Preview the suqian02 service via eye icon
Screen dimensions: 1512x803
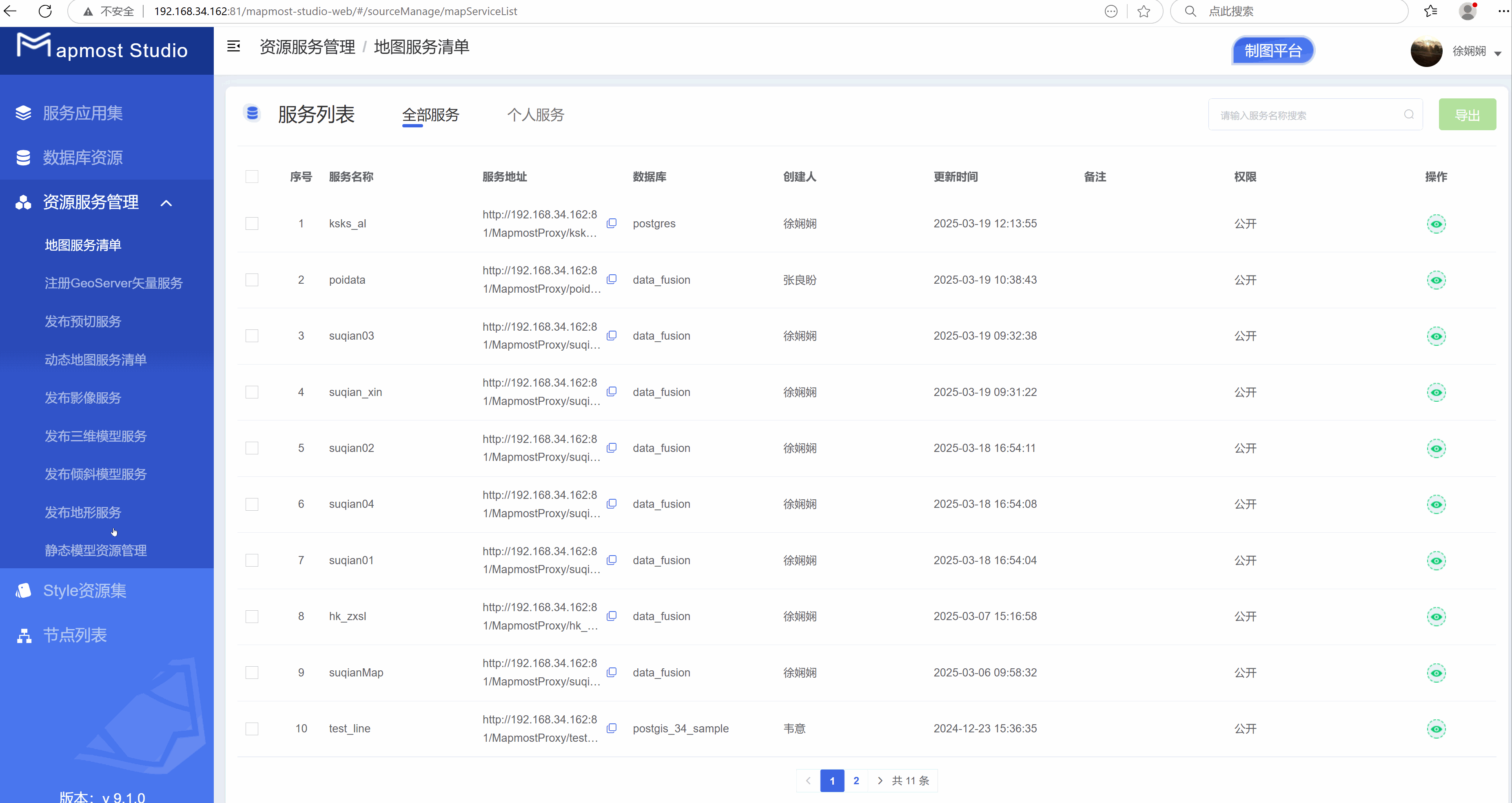1436,448
